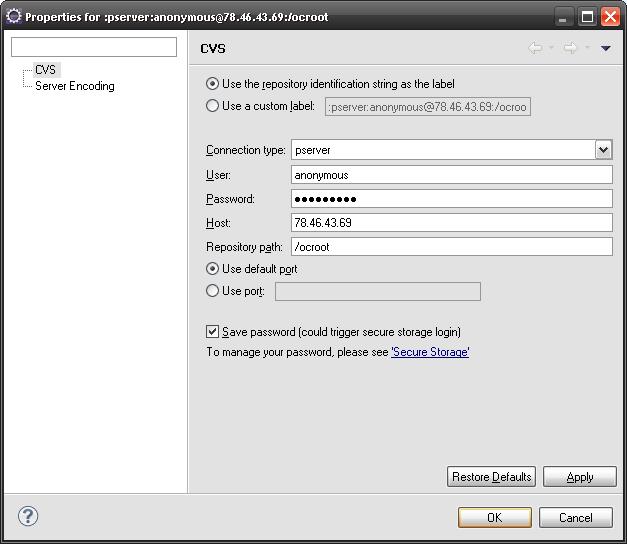Open the Secure Storage link
Viewport: 627px width, 544px height.
pyautogui.click(x=430, y=352)
